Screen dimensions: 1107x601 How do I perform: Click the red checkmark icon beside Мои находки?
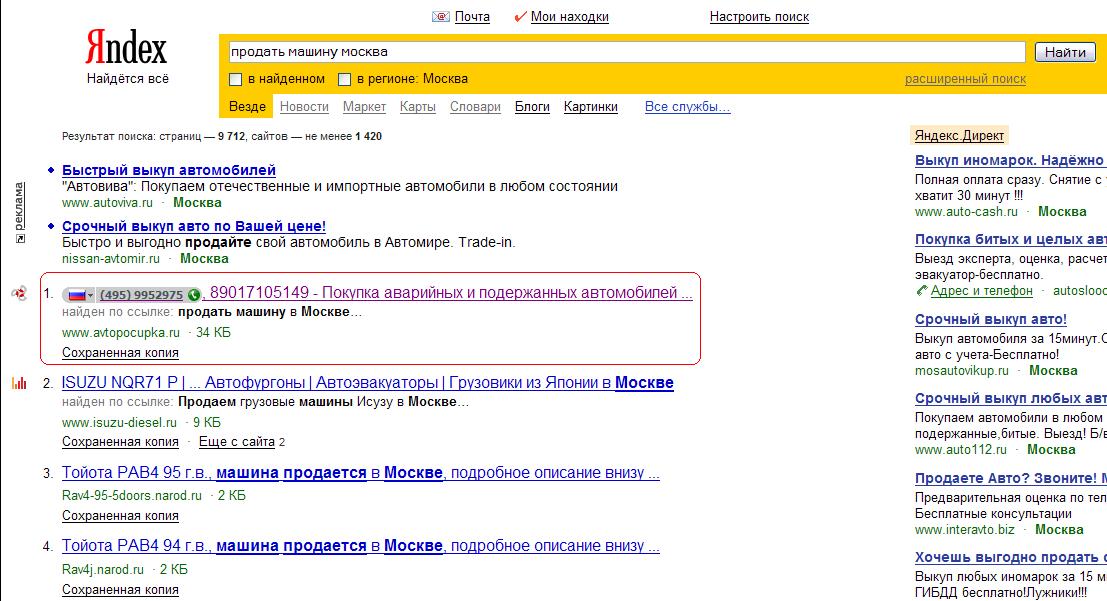point(520,16)
